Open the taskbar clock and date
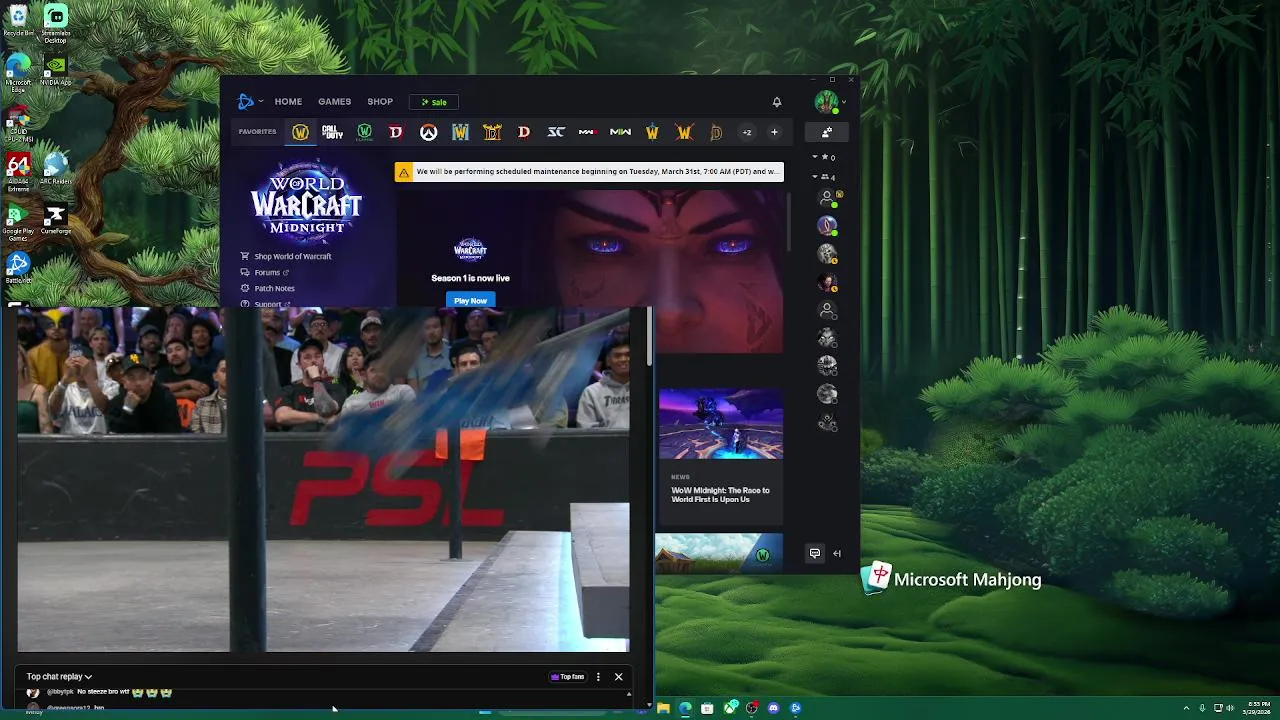This screenshot has height=720, width=1280. click(1259, 708)
